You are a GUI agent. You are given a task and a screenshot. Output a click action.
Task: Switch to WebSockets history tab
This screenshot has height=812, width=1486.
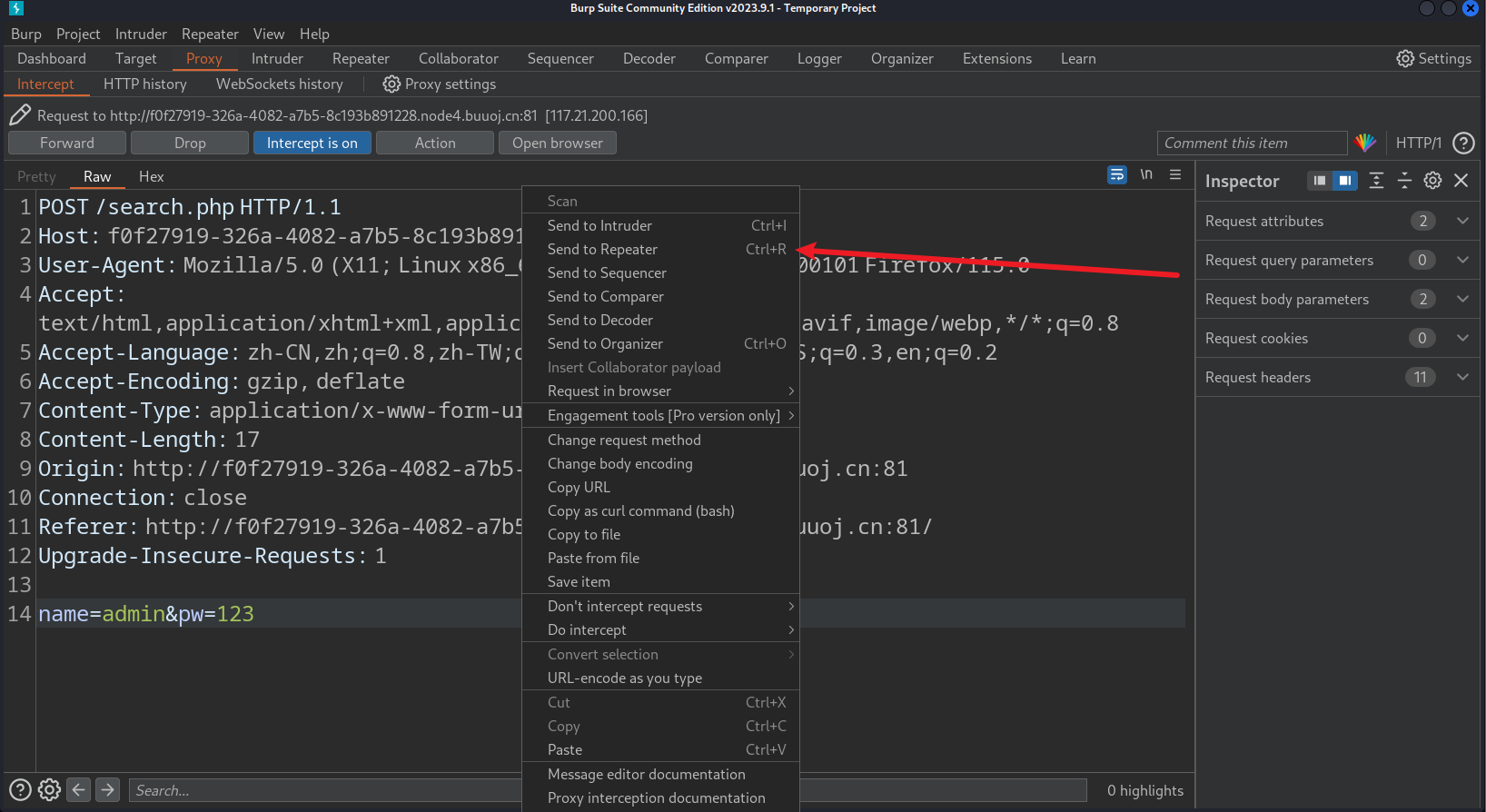(280, 84)
